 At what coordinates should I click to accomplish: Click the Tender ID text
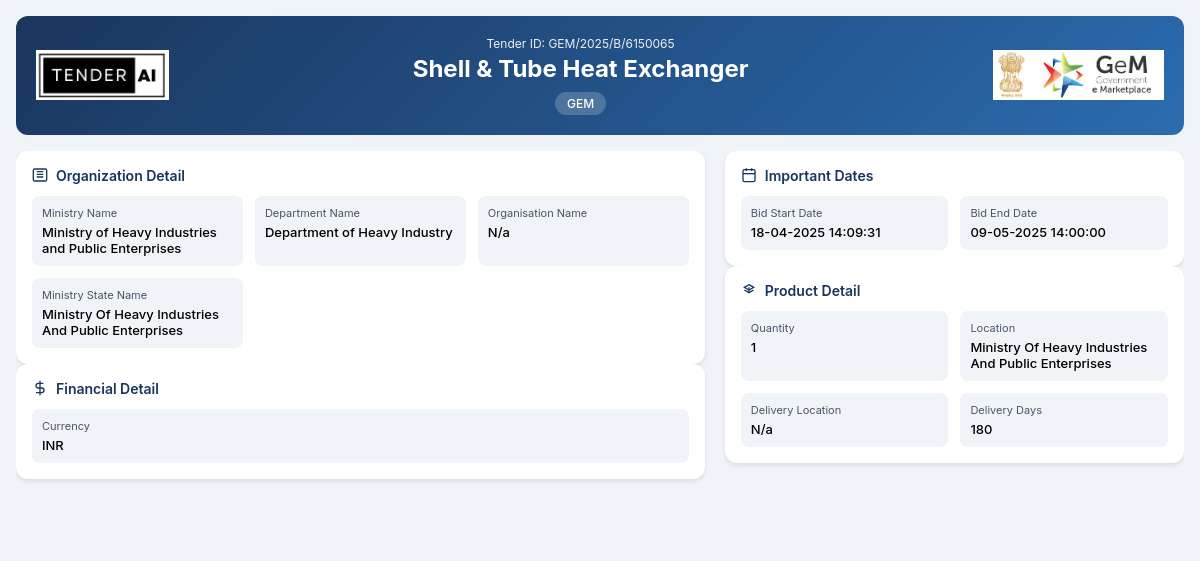[580, 43]
